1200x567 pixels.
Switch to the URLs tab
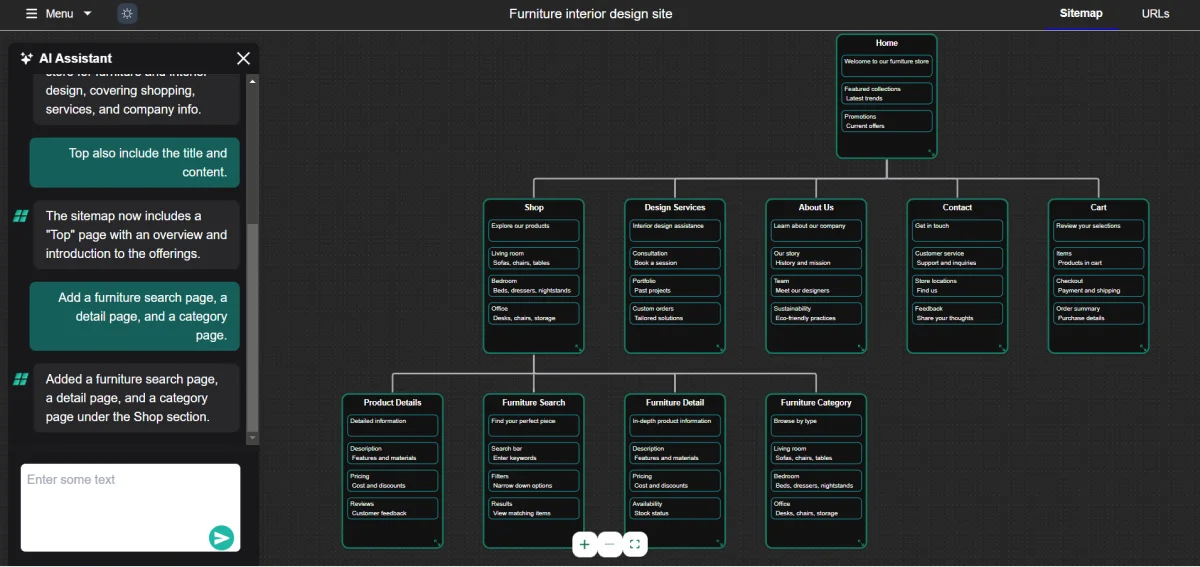click(x=1155, y=14)
